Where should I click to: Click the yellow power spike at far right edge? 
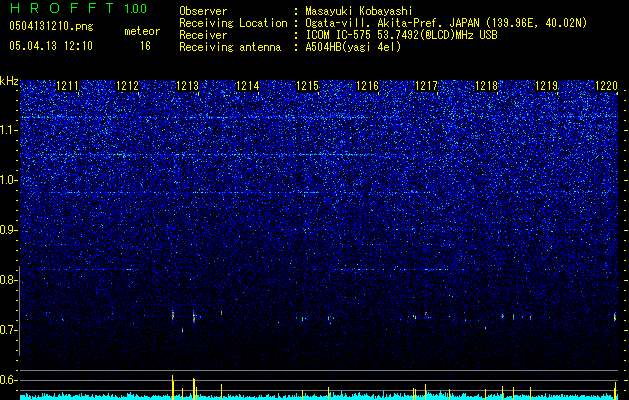tap(615, 391)
